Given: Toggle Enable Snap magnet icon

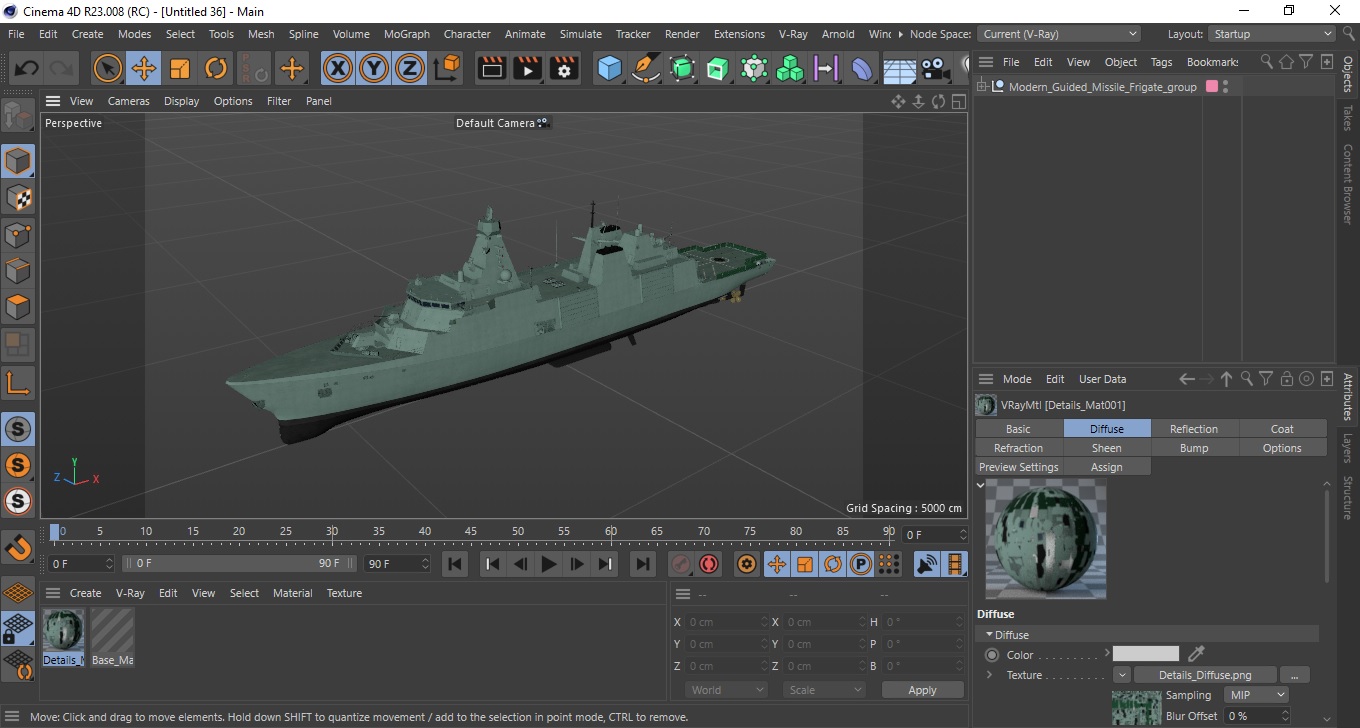Looking at the screenshot, I should click(18, 547).
